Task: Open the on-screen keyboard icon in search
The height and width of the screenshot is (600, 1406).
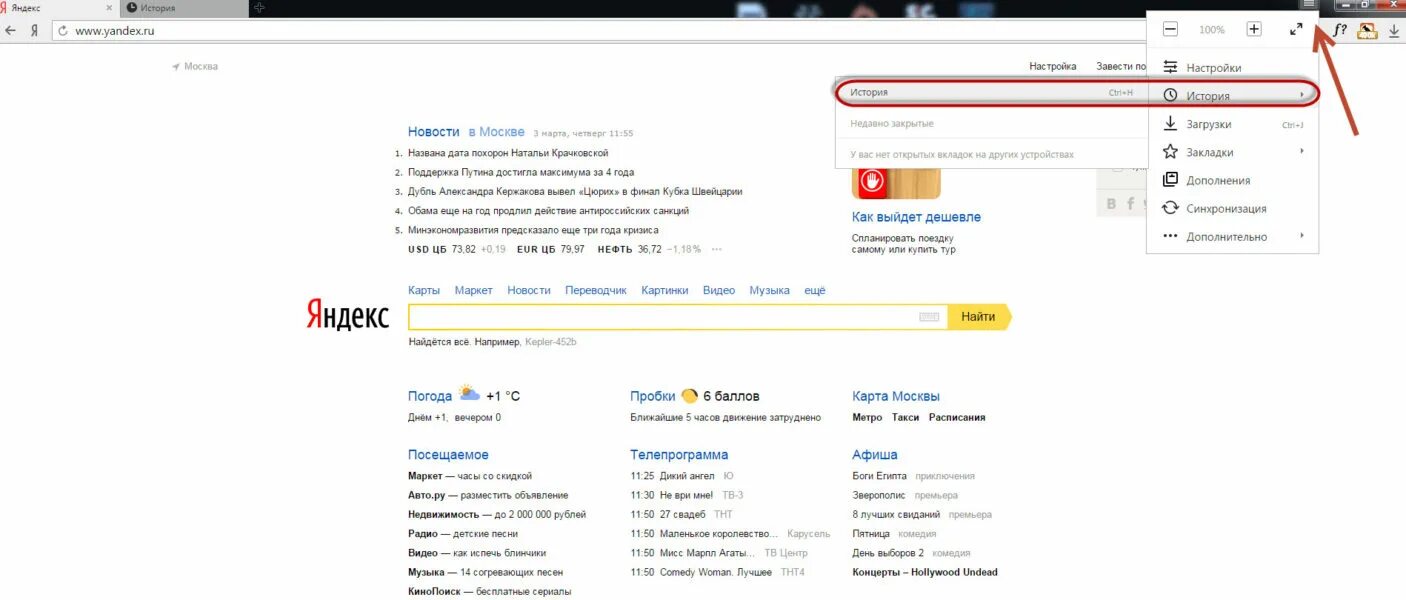Action: pyautogui.click(x=929, y=317)
